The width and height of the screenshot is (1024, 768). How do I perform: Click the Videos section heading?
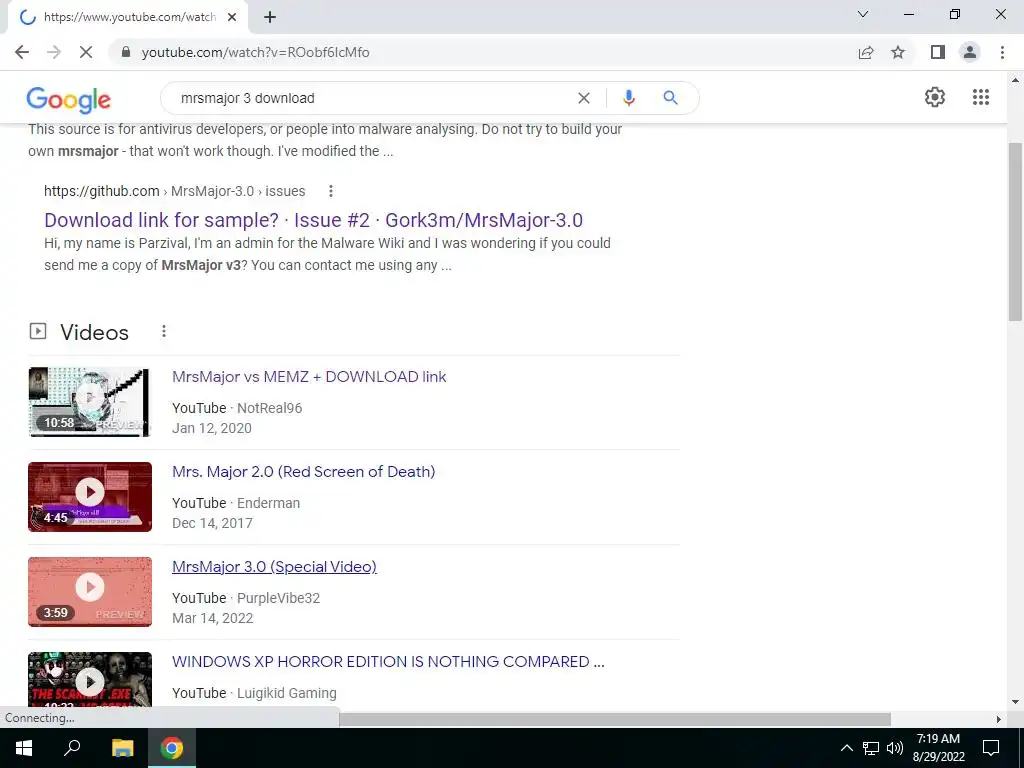[x=95, y=332]
